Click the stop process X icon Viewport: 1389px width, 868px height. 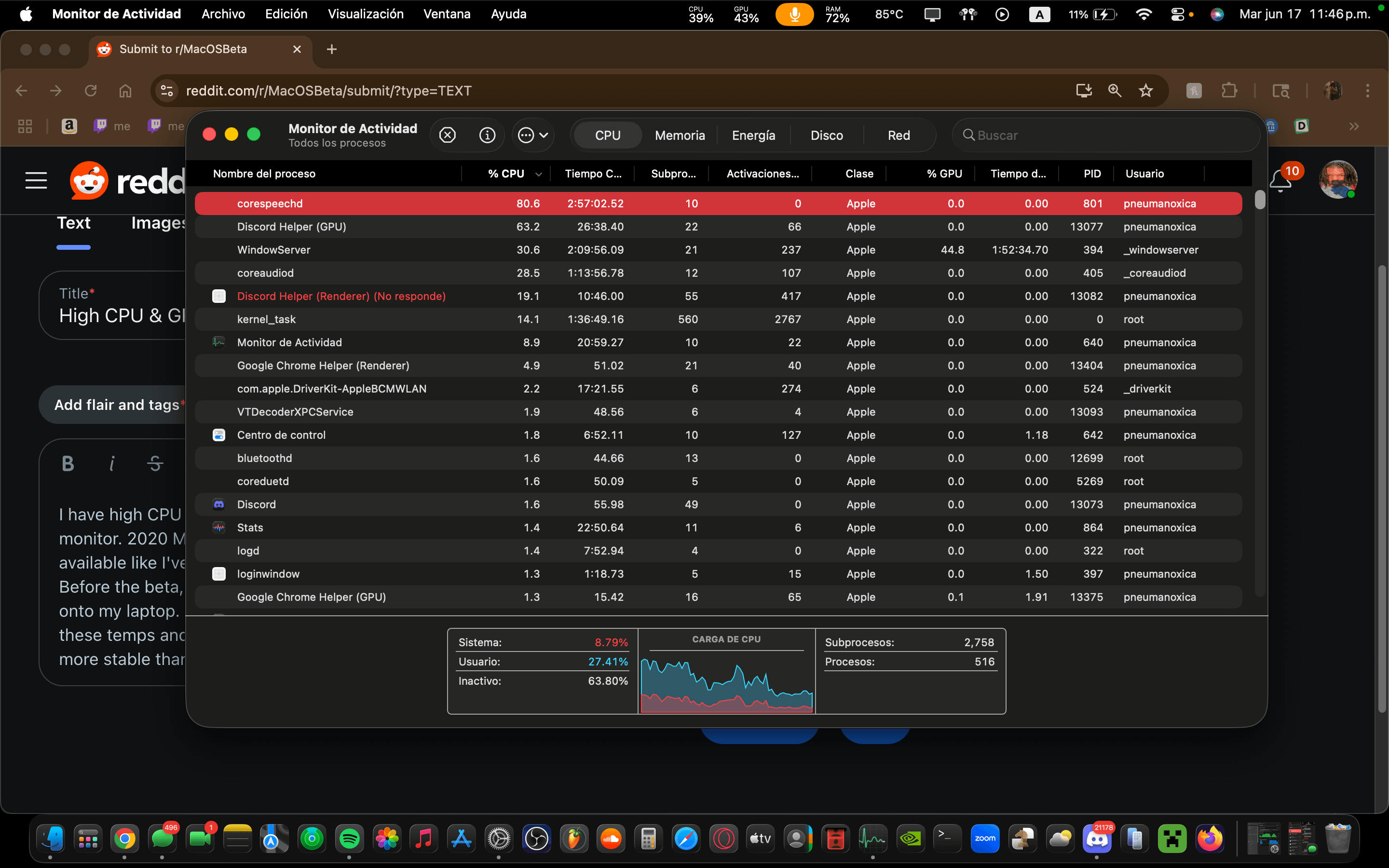coord(447,135)
